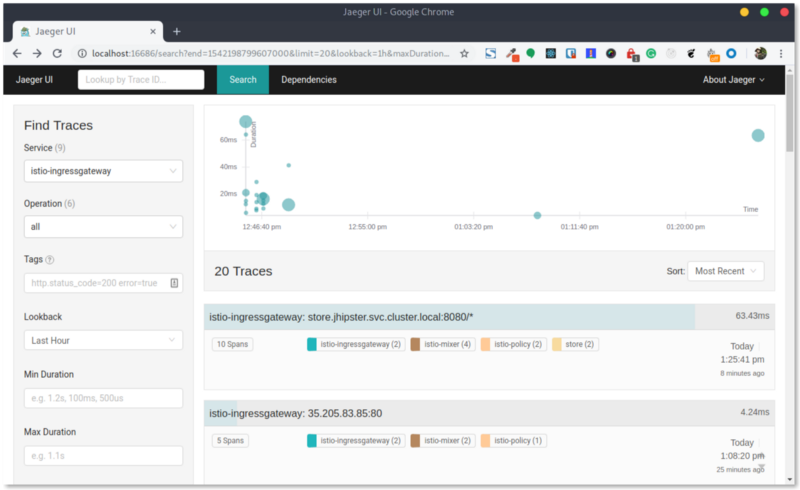The width and height of the screenshot is (800, 490).
Task: Click the istio-policy (1) service tag
Action: (512, 440)
